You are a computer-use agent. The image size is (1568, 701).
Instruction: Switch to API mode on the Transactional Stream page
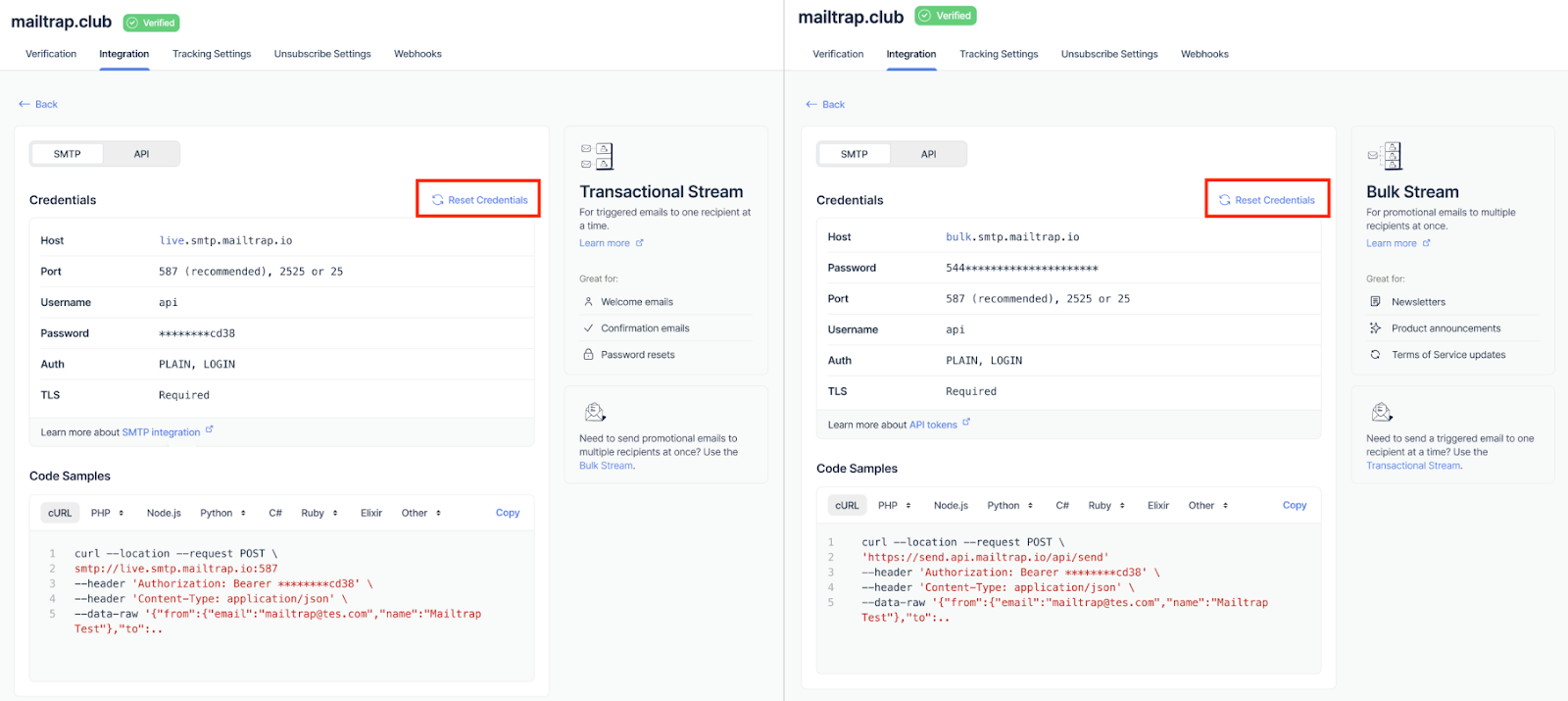[141, 154]
